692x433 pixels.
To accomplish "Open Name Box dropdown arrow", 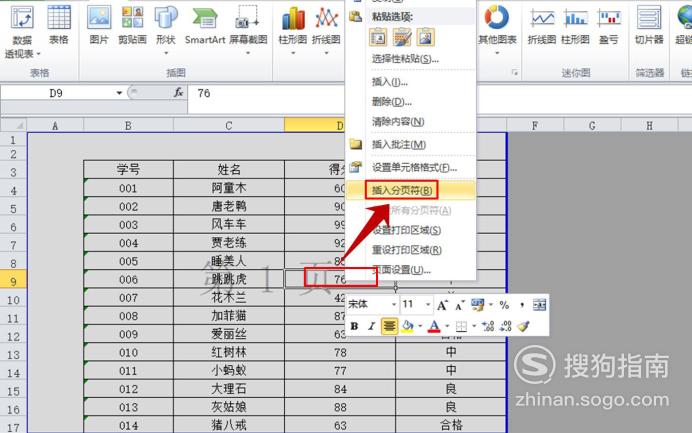I will 119,93.
